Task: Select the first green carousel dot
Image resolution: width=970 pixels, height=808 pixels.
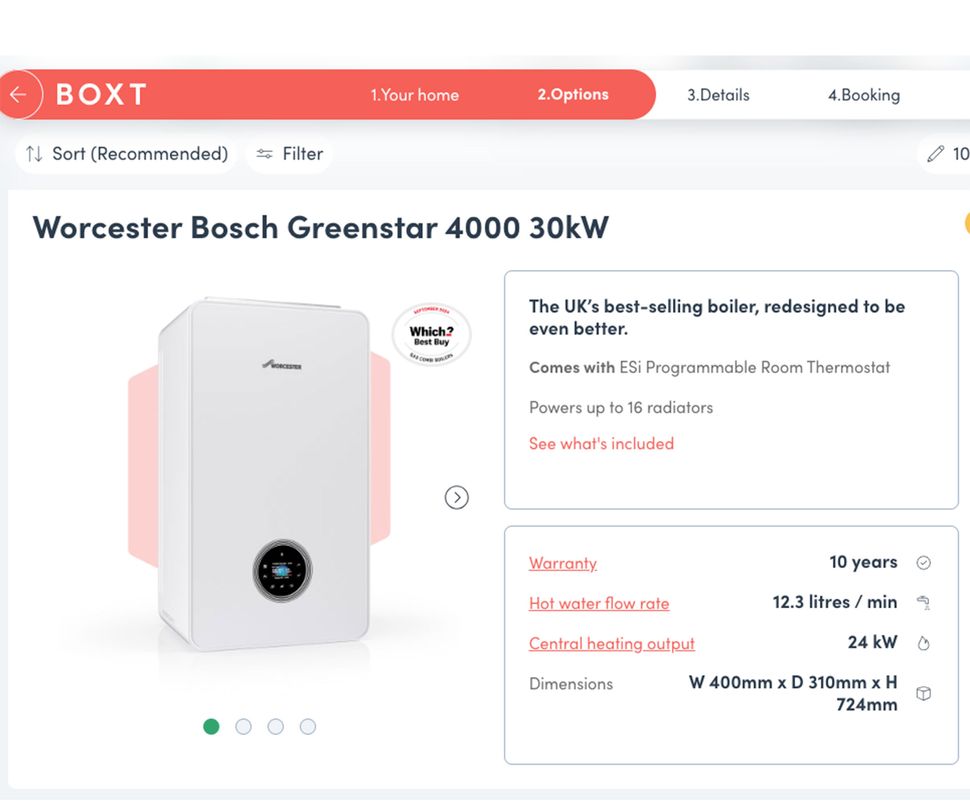Action: (211, 727)
